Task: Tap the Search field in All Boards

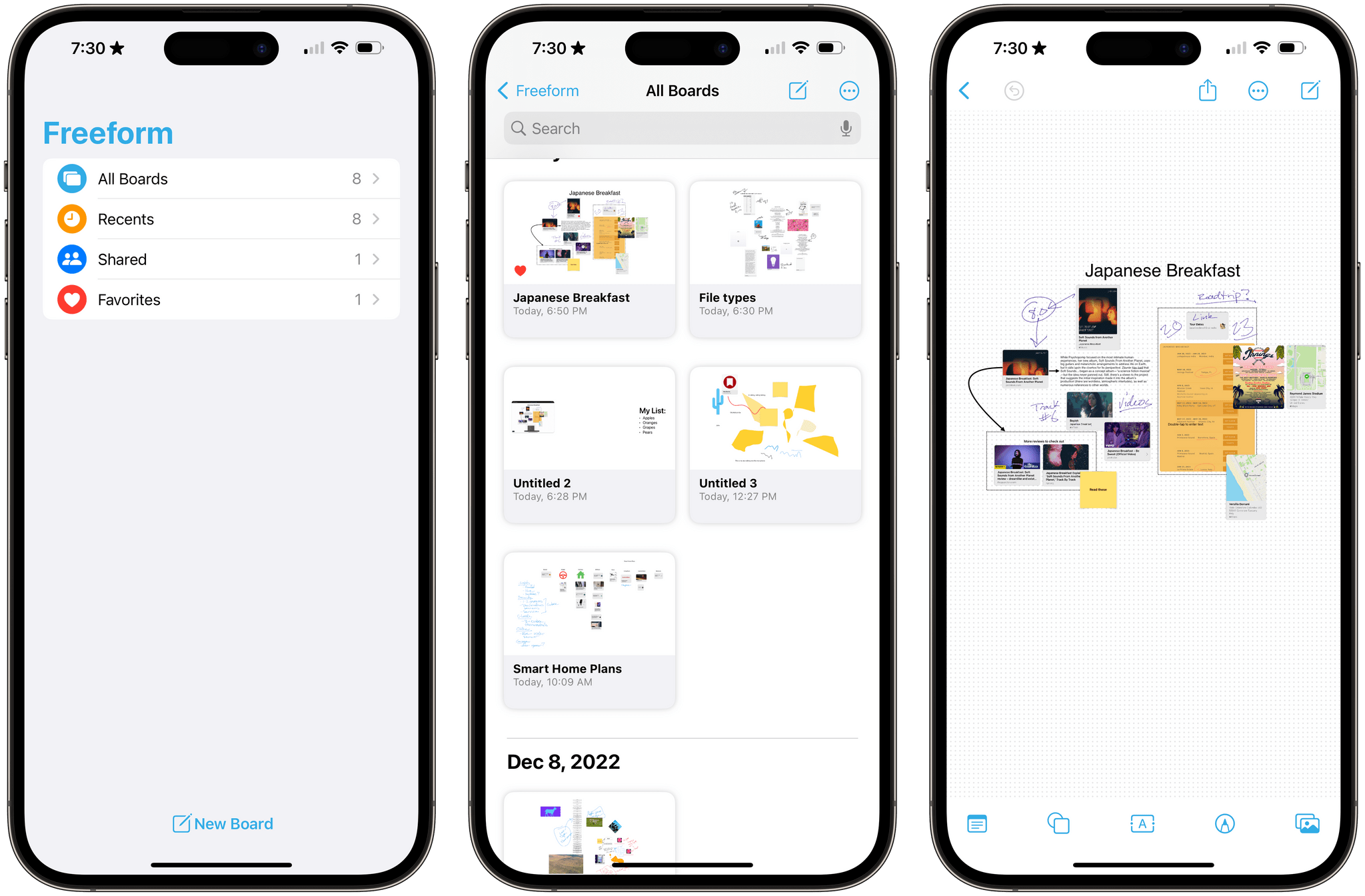Action: click(683, 128)
